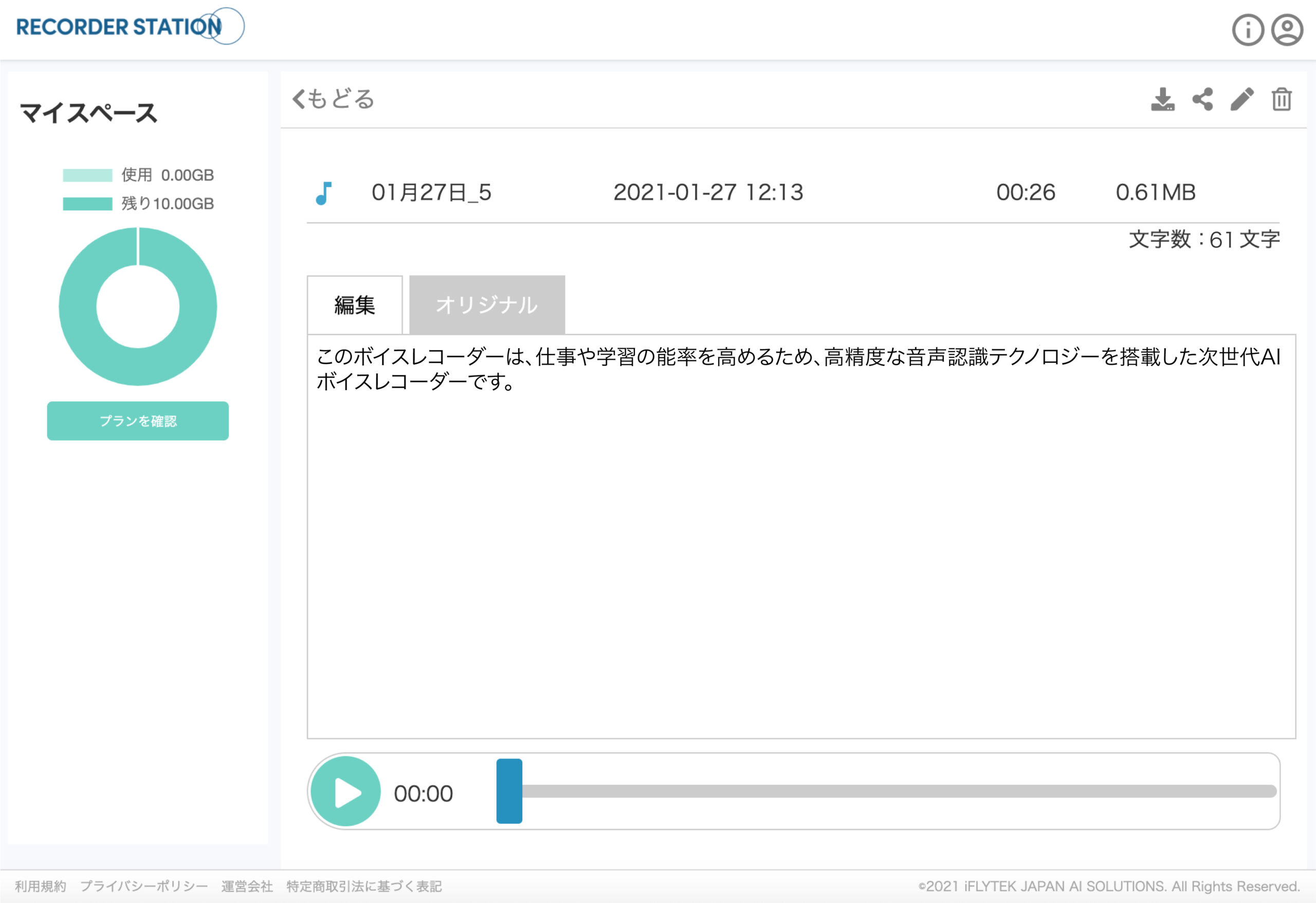Click the 使用 legend color swatch
Image resolution: width=1316 pixels, height=903 pixels.
(88, 175)
